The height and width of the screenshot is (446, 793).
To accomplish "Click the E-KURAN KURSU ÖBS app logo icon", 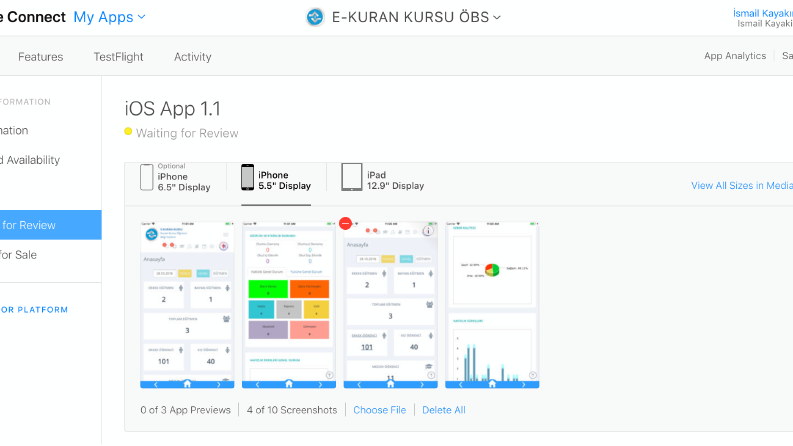I will pos(315,17).
